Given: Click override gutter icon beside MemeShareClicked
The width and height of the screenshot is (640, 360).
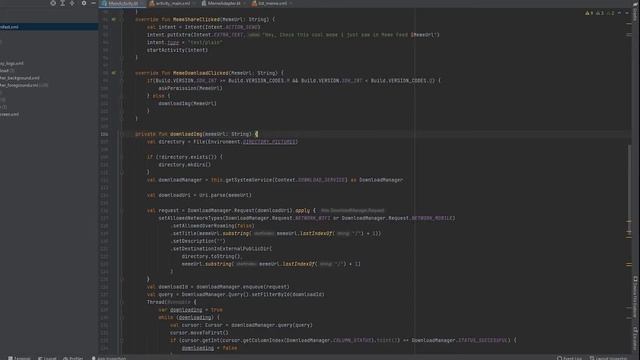Looking at the screenshot, I should [x=114, y=19].
